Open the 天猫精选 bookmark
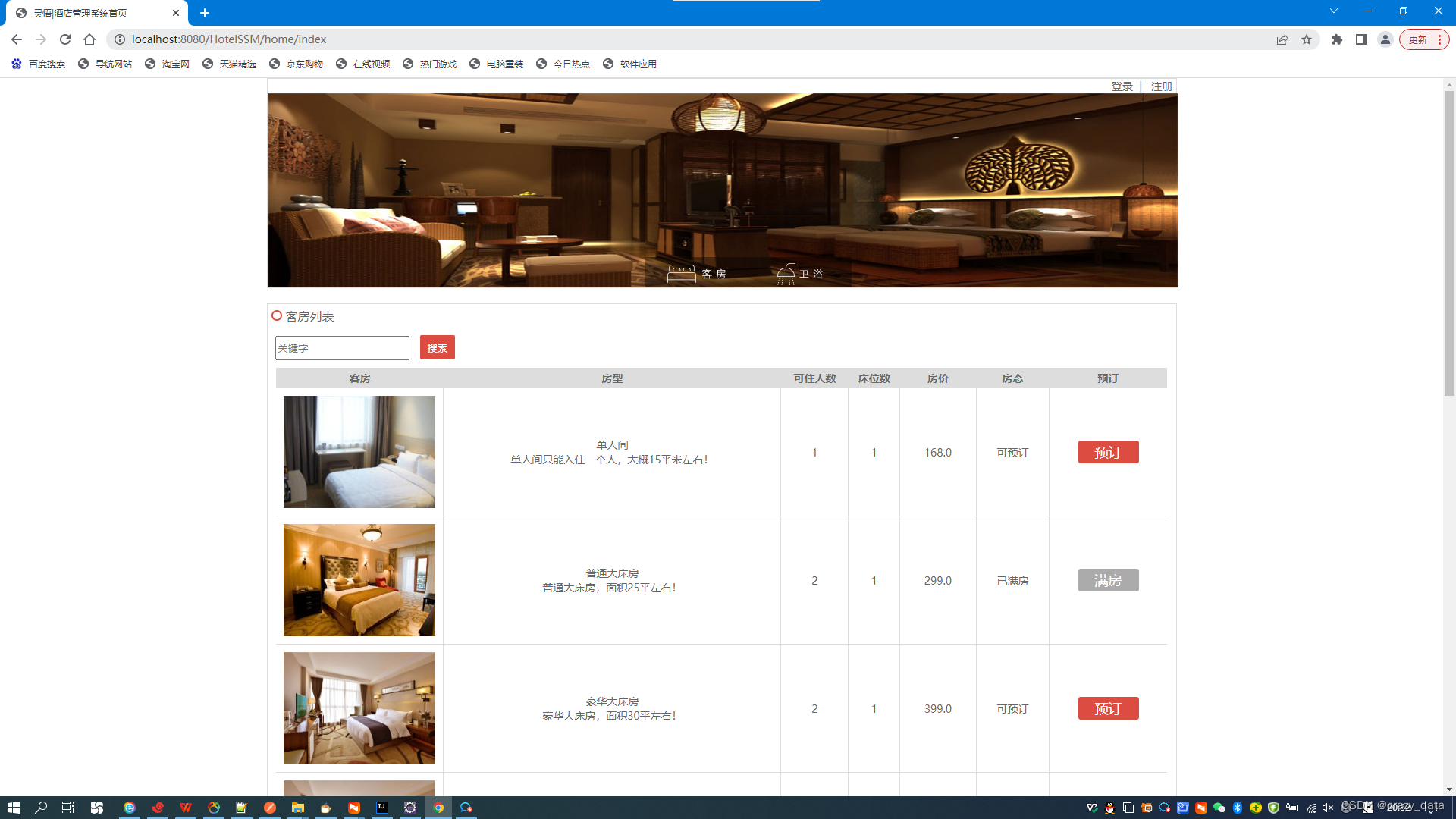Image resolution: width=1456 pixels, height=819 pixels. pos(230,64)
